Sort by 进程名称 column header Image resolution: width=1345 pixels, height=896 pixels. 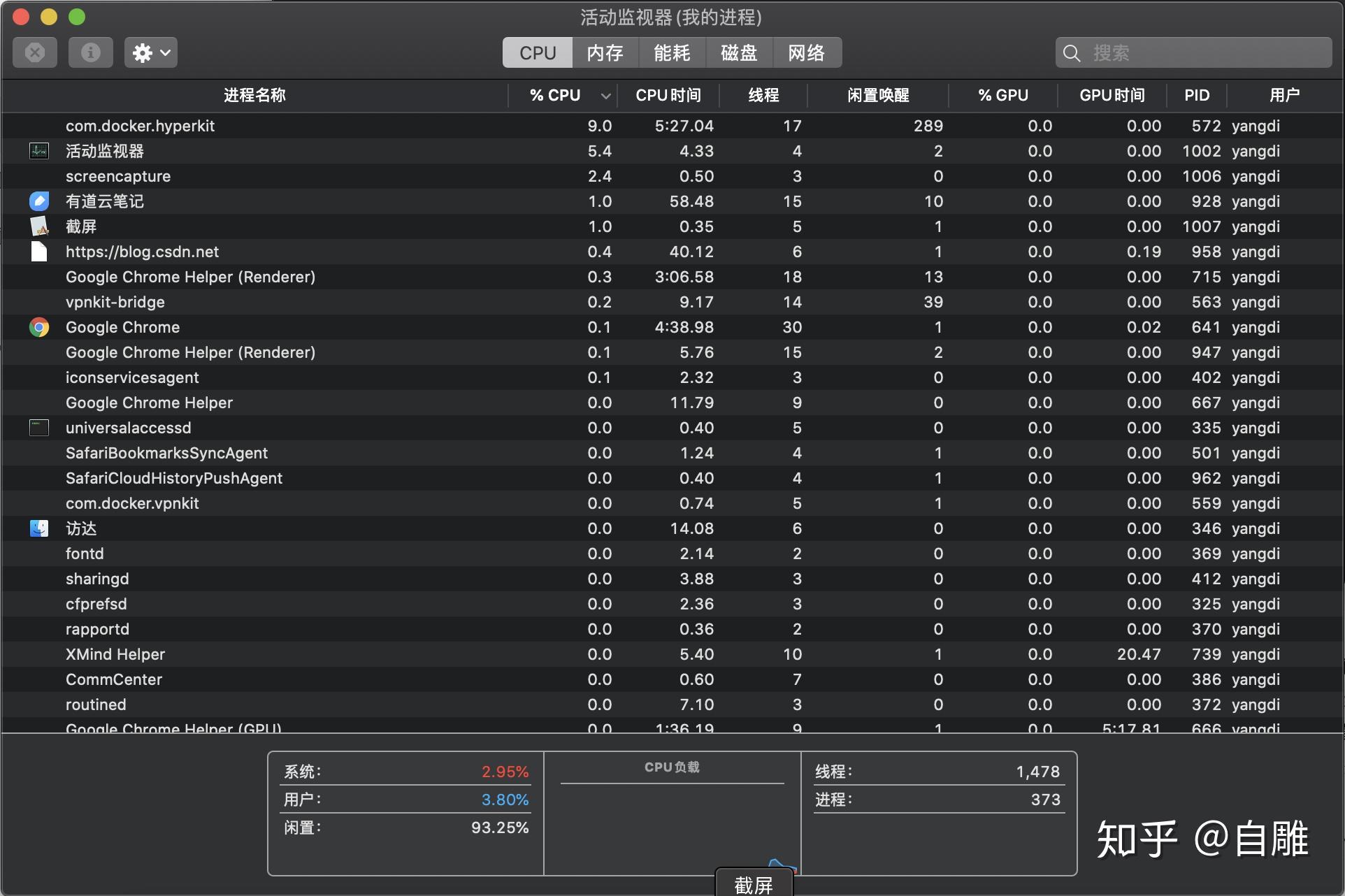(x=254, y=95)
